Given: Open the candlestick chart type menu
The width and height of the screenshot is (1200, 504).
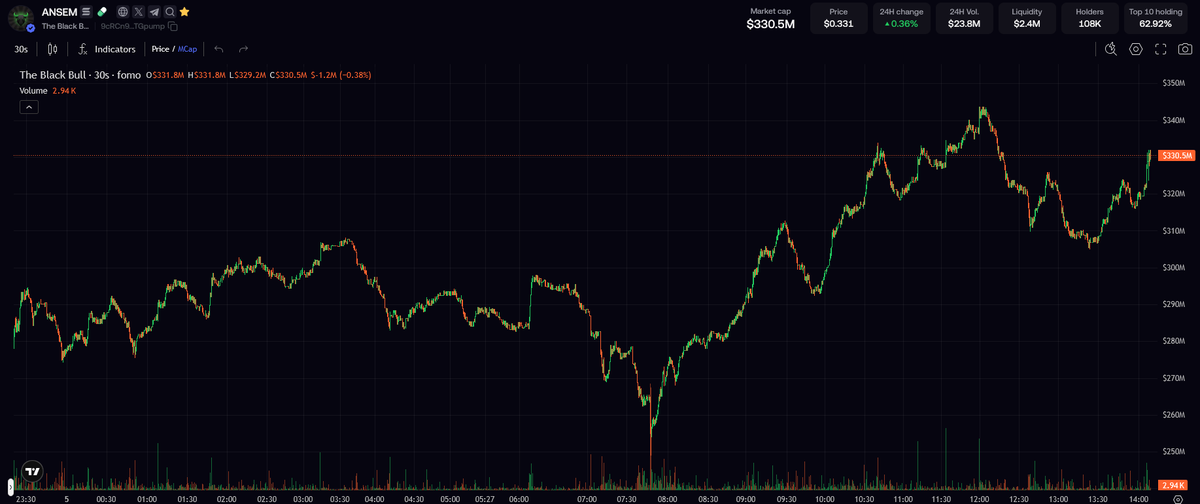Looking at the screenshot, I should coord(52,48).
